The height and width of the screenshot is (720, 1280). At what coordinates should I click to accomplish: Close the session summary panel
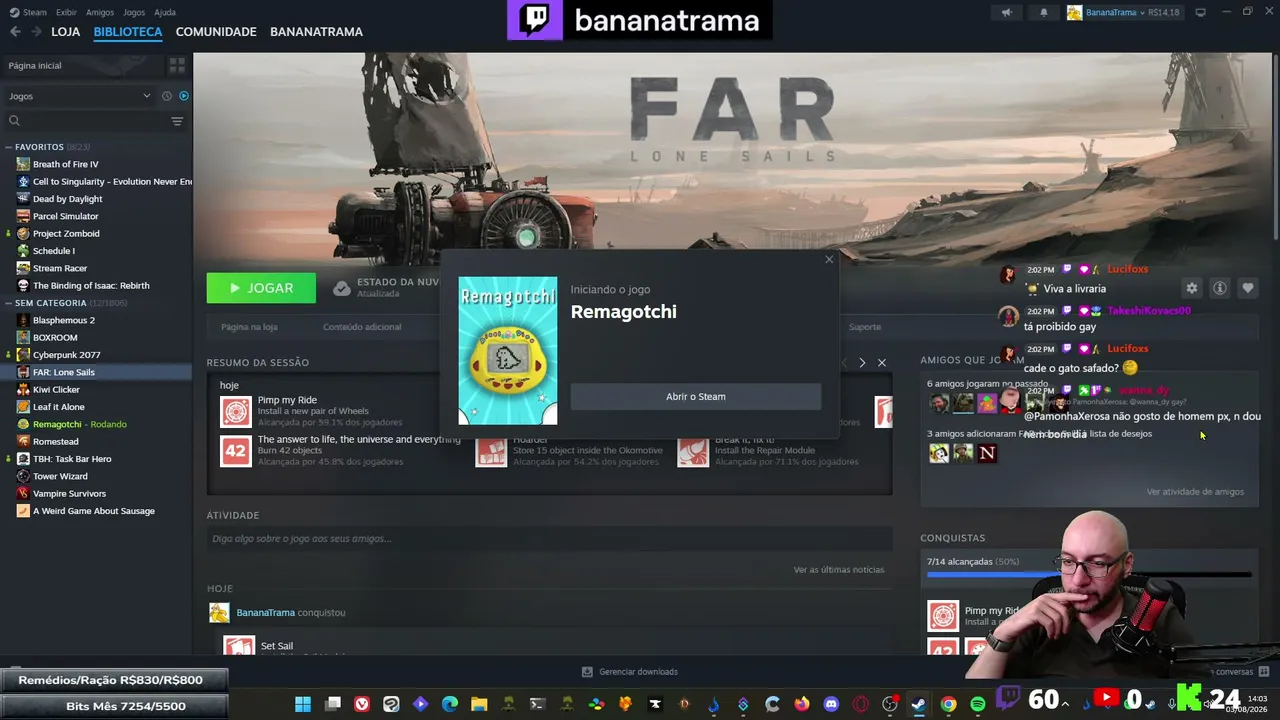882,363
